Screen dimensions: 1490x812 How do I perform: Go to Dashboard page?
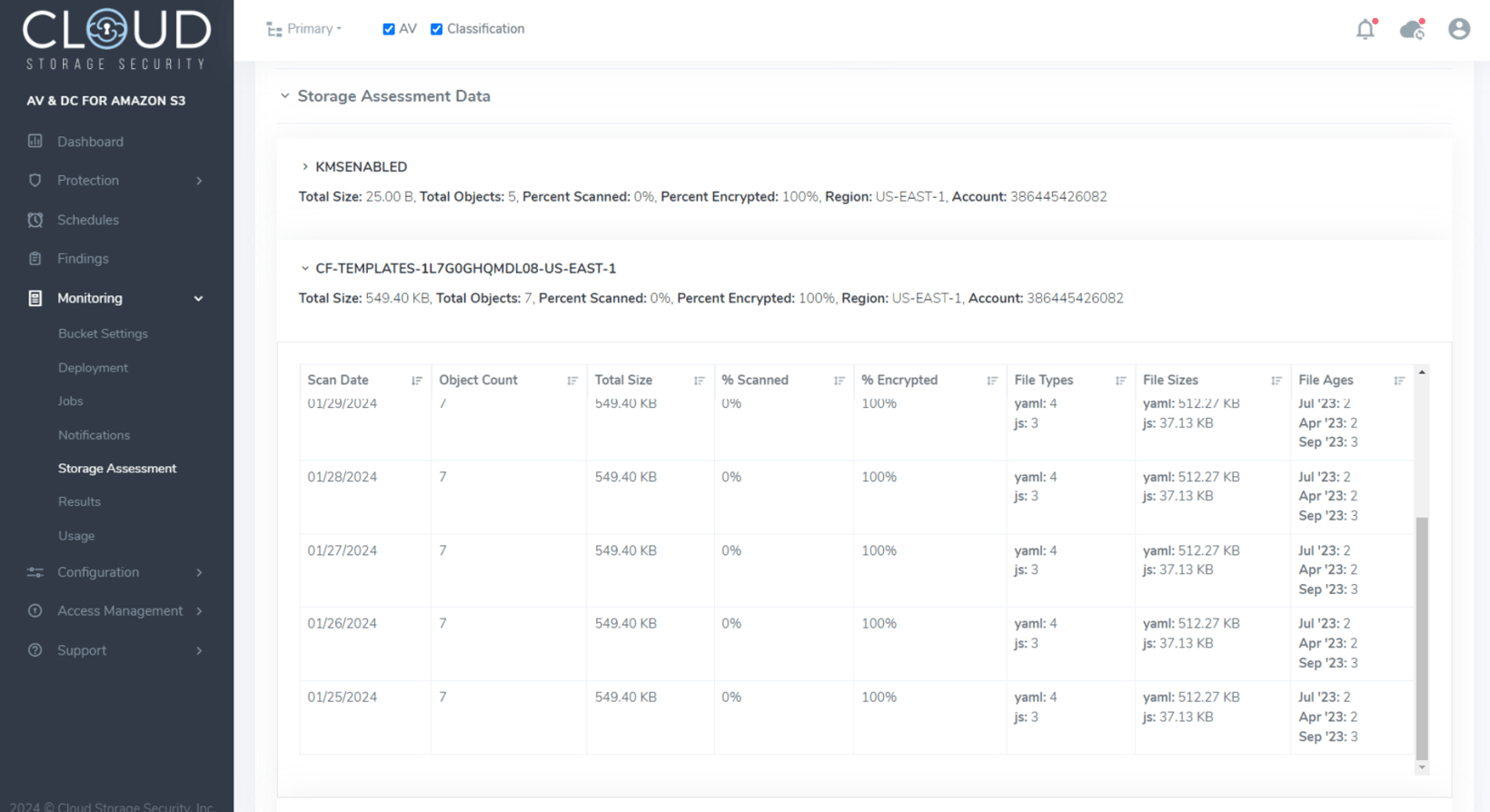click(90, 142)
